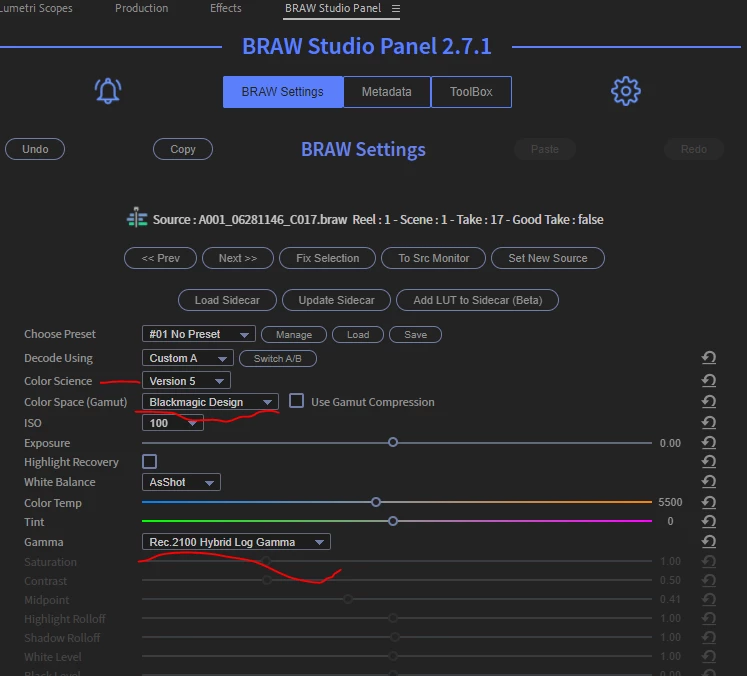The width and height of the screenshot is (747, 676).
Task: Reset the Decode Using setting
Action: click(x=708, y=357)
